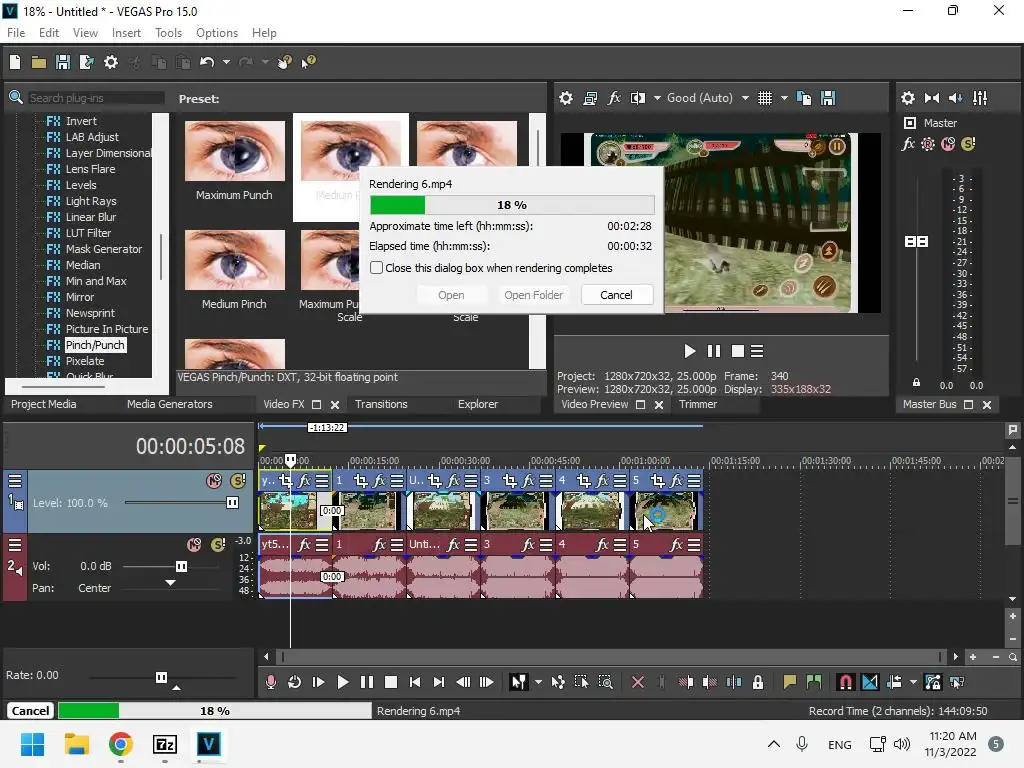Open the File menu
The height and width of the screenshot is (768, 1024).
[x=16, y=33]
